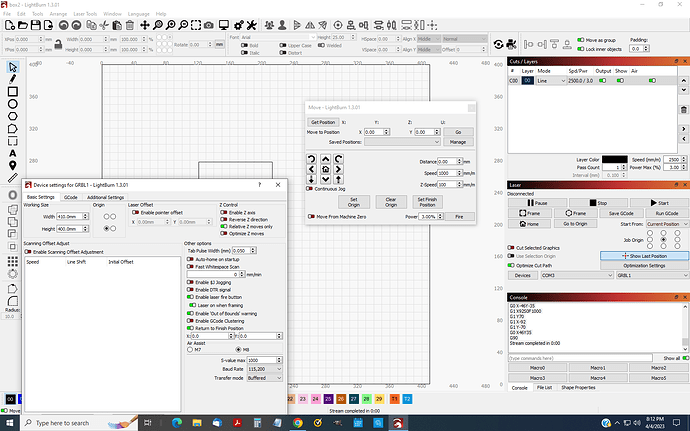Screen dimensions: 690x431
Task: Select the Measure tool
Action: [x=12, y=178]
